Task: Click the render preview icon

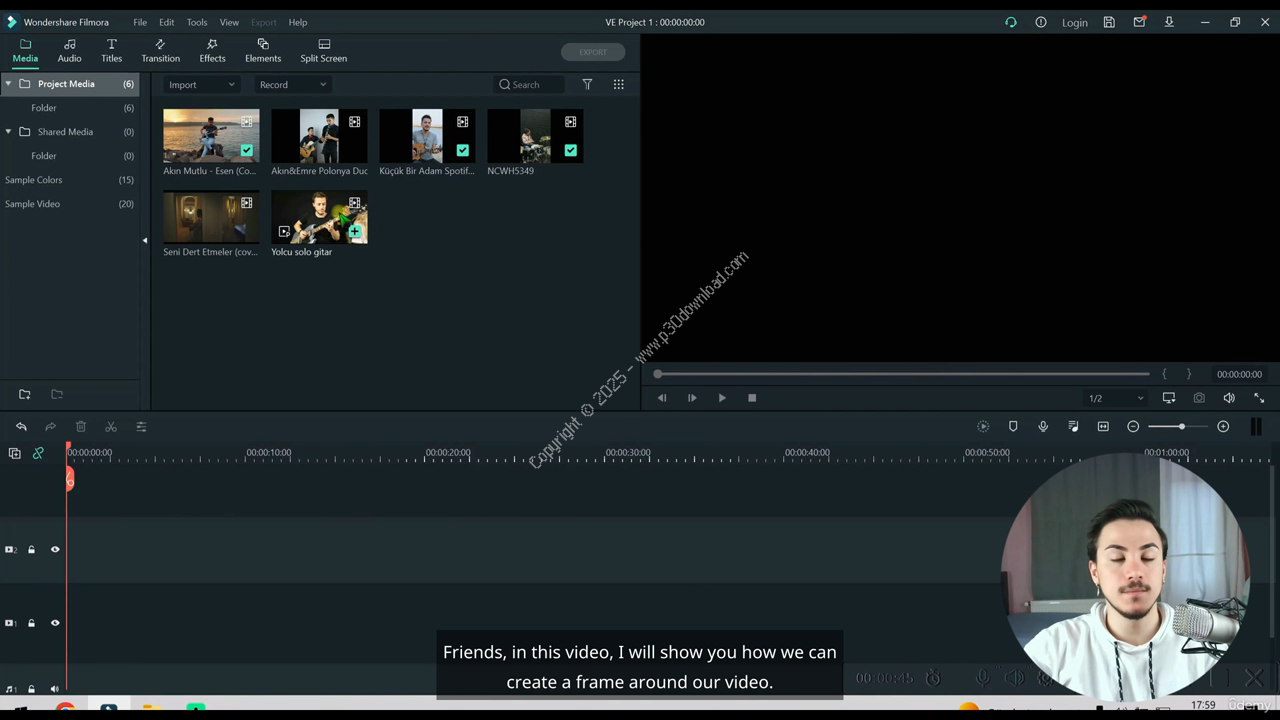Action: point(983,427)
